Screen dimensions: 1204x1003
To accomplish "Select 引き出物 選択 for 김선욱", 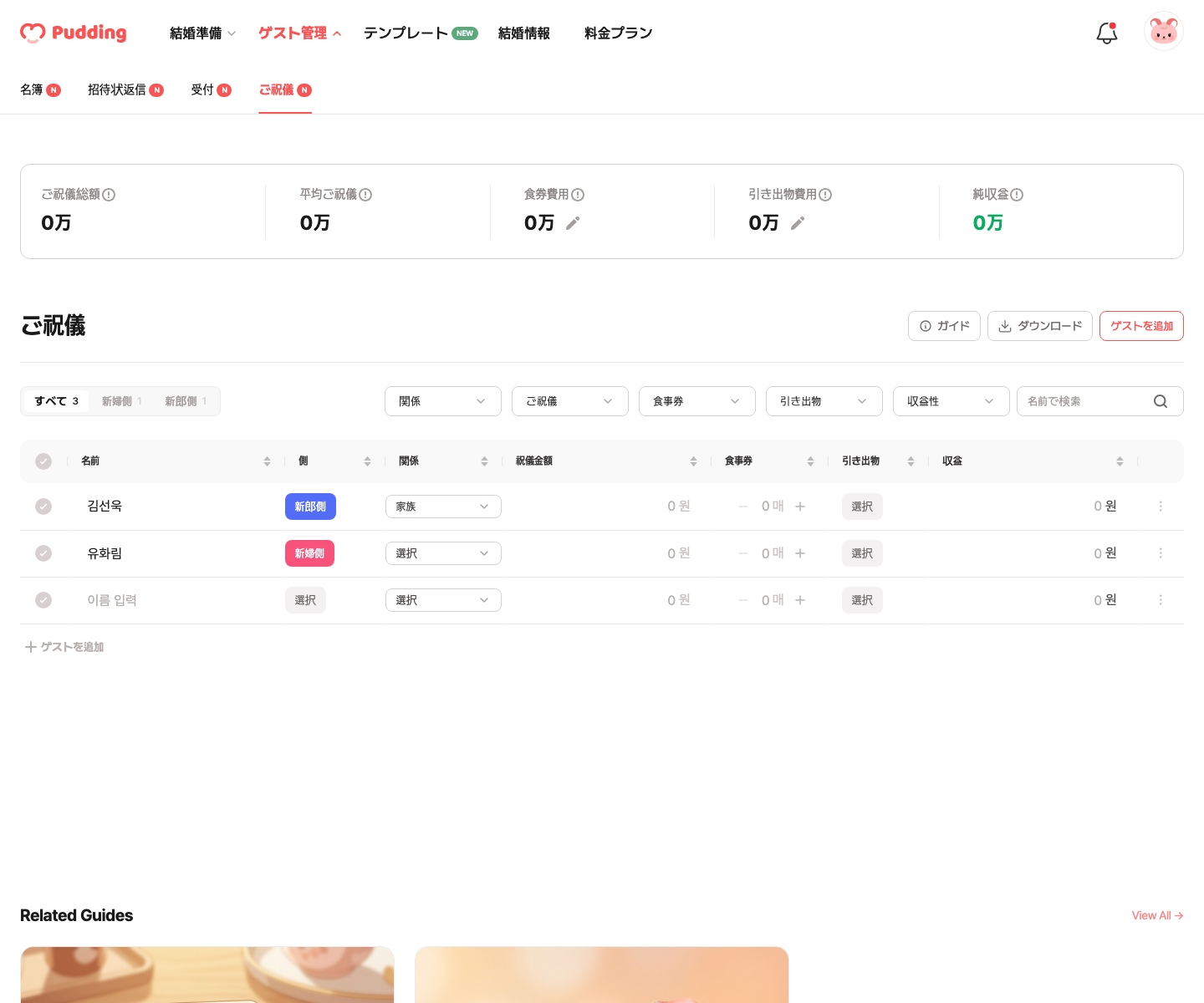I will (x=862, y=507).
